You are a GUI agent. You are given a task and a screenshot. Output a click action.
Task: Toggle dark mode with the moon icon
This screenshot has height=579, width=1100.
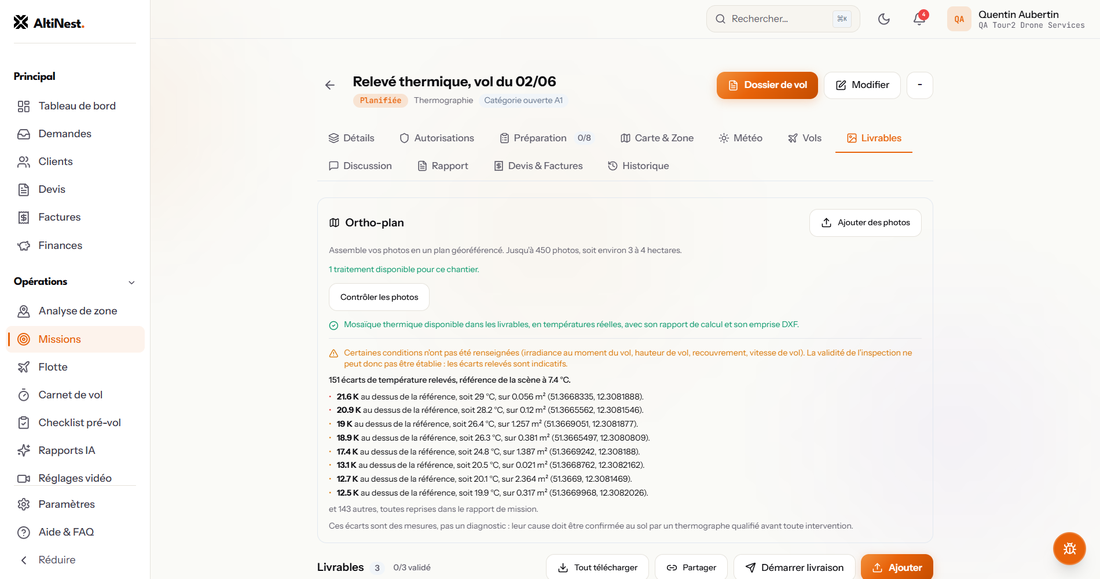884,19
